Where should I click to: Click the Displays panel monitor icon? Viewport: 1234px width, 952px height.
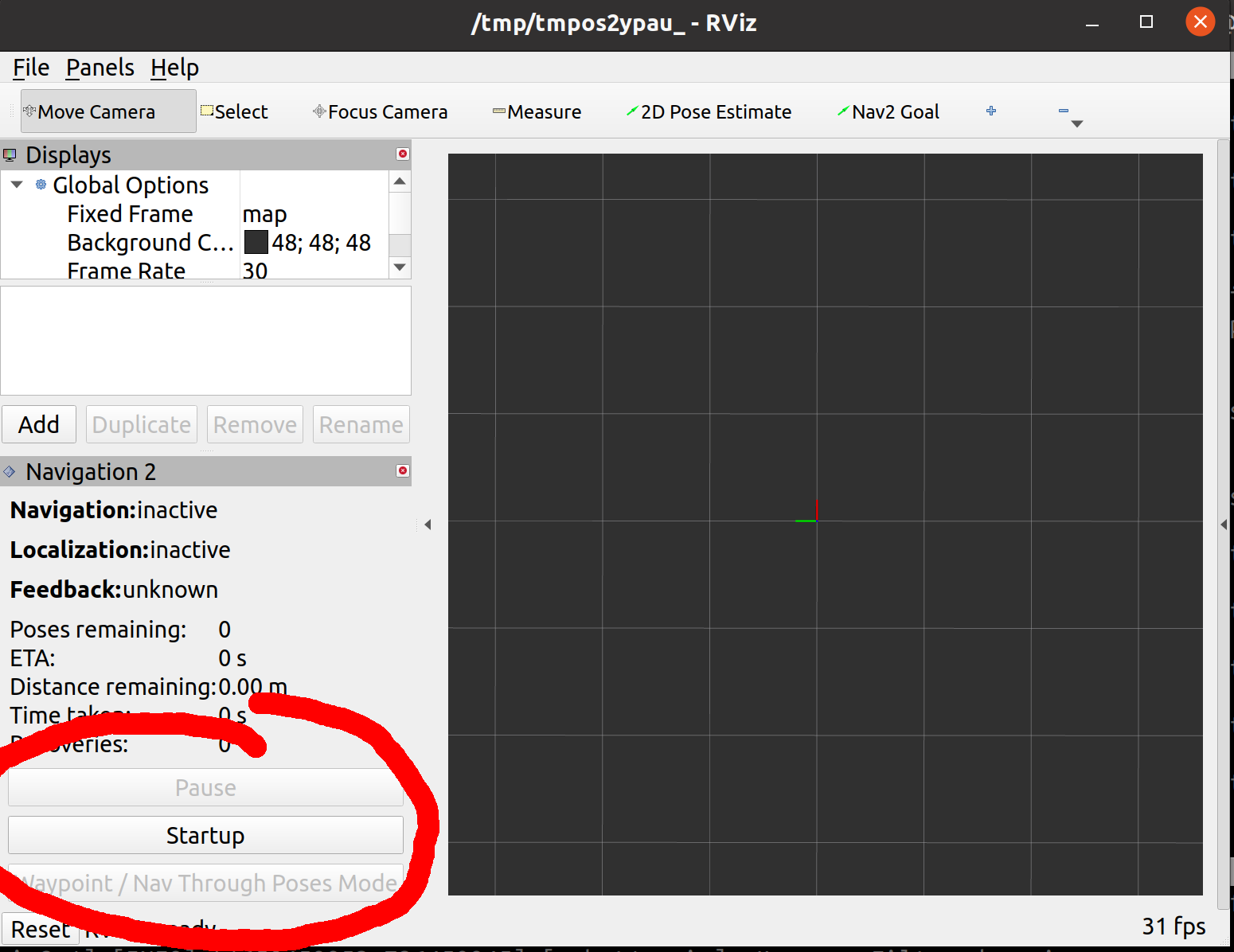[10, 154]
